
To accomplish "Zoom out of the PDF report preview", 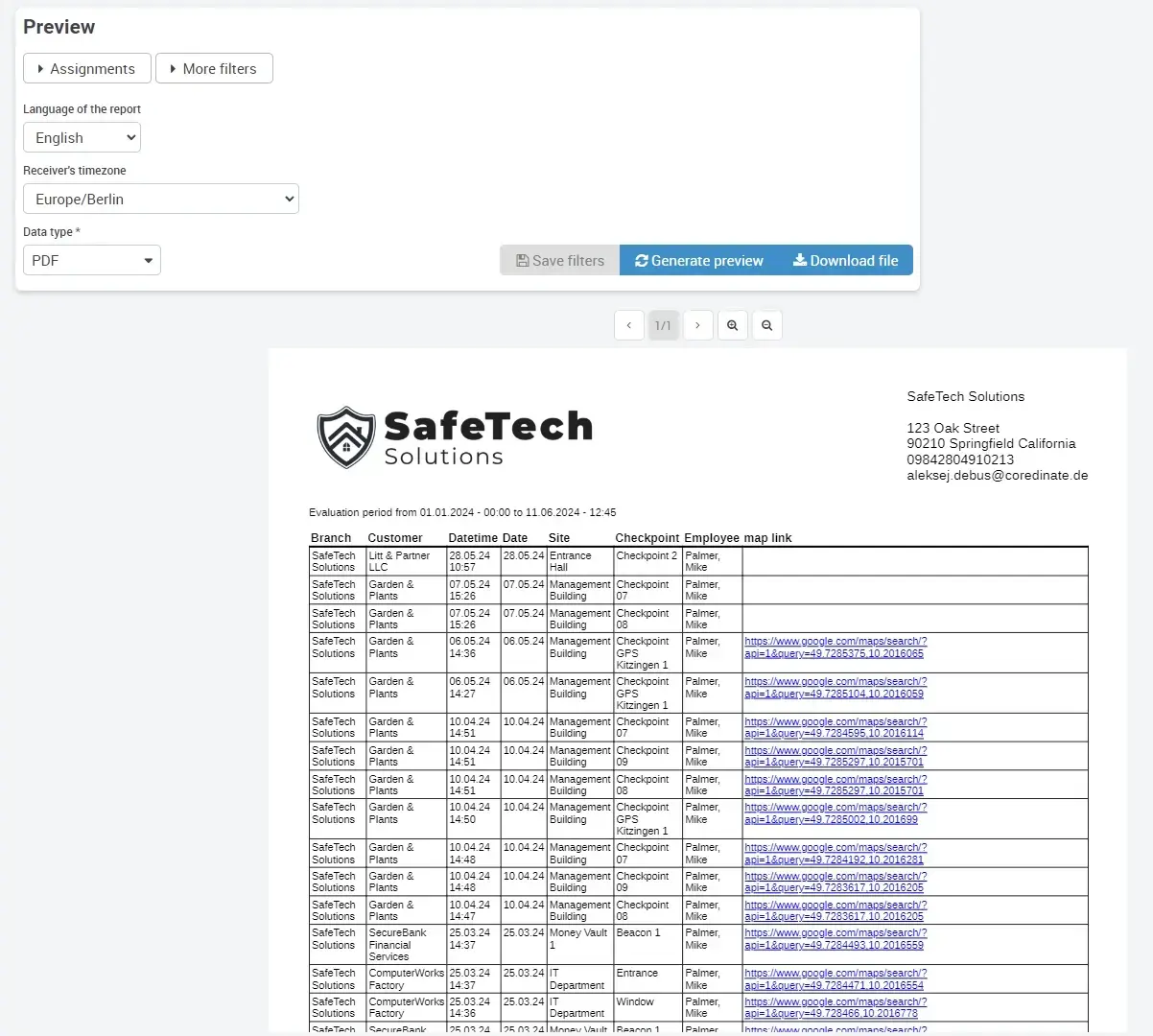I will (x=766, y=324).
